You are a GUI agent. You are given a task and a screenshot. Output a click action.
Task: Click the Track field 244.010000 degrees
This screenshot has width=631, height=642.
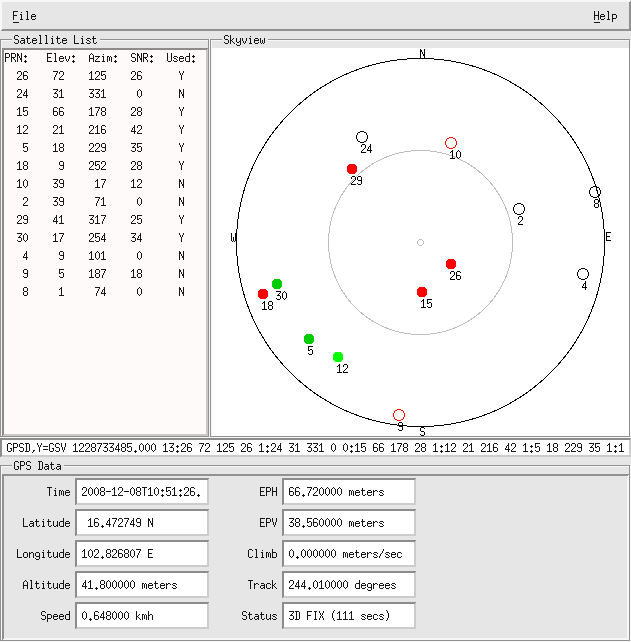point(349,585)
